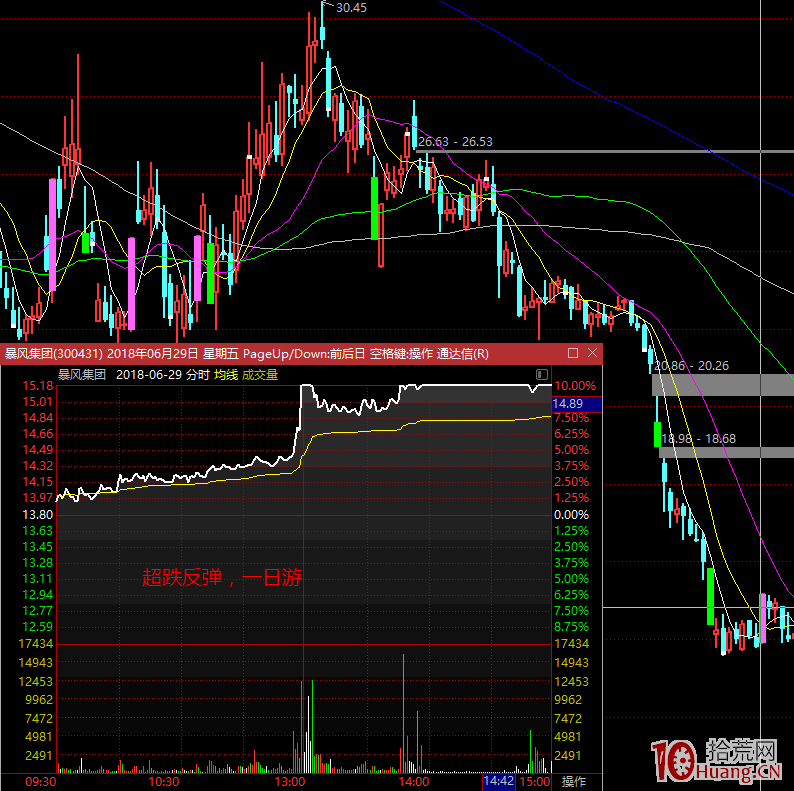Click the 12.59 lowest price axis label
The width and height of the screenshot is (794, 791).
click(x=37, y=627)
